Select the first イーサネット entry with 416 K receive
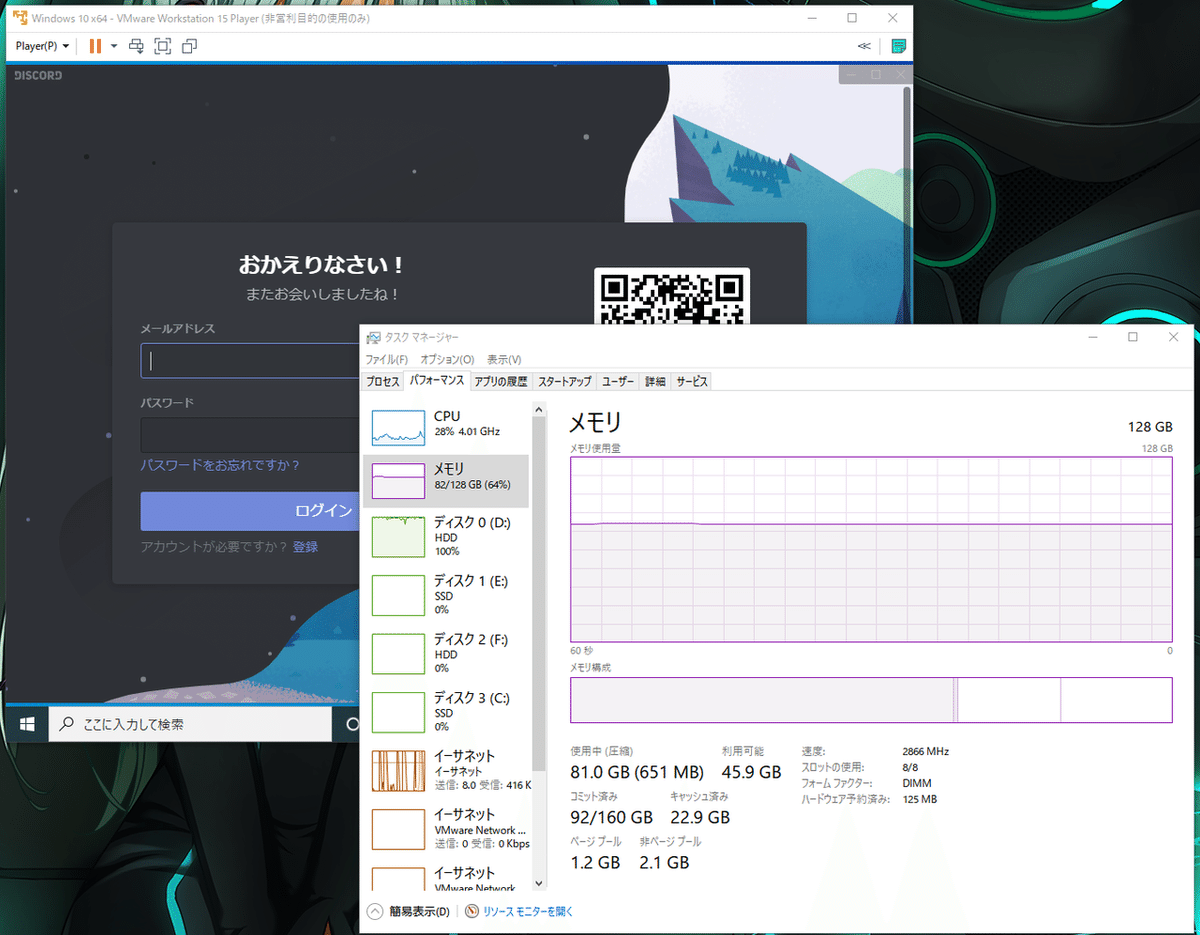 (x=446, y=770)
